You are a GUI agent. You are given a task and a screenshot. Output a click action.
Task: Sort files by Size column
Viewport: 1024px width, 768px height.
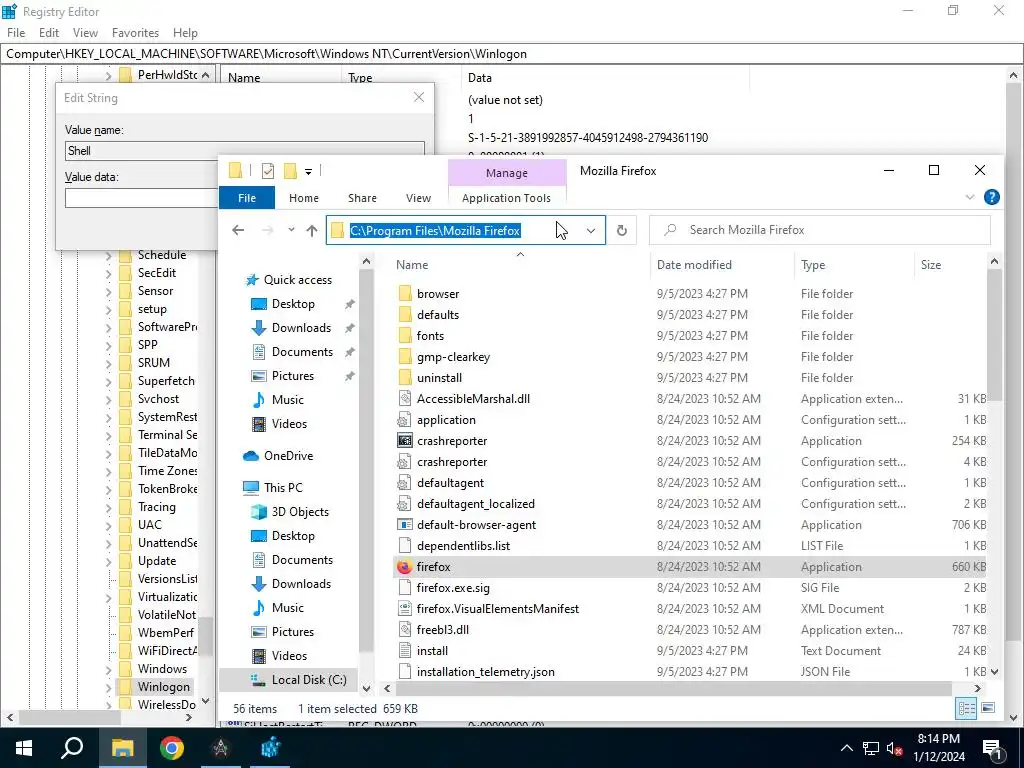(931, 265)
